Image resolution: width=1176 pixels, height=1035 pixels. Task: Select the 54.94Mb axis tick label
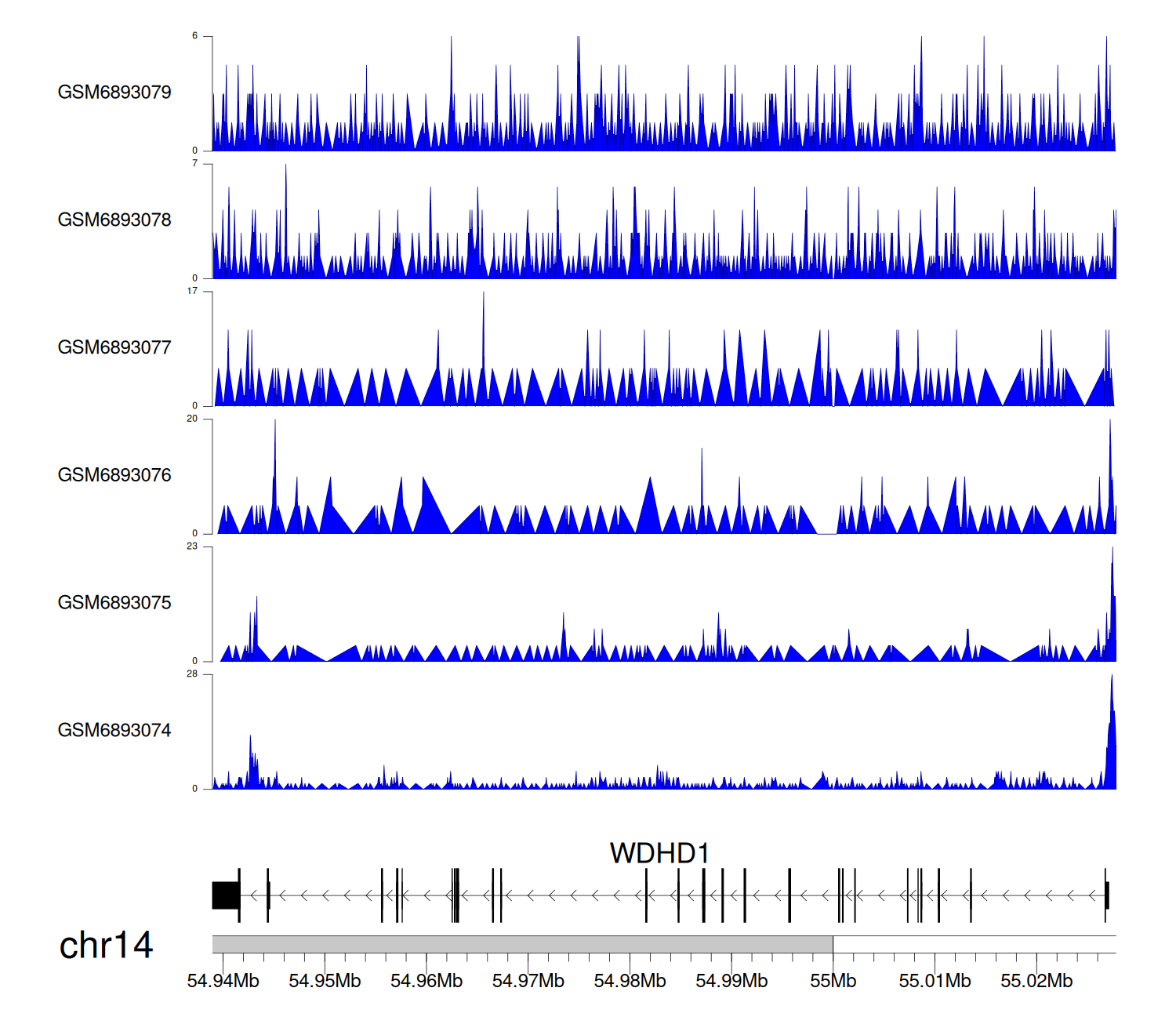pyautogui.click(x=223, y=981)
